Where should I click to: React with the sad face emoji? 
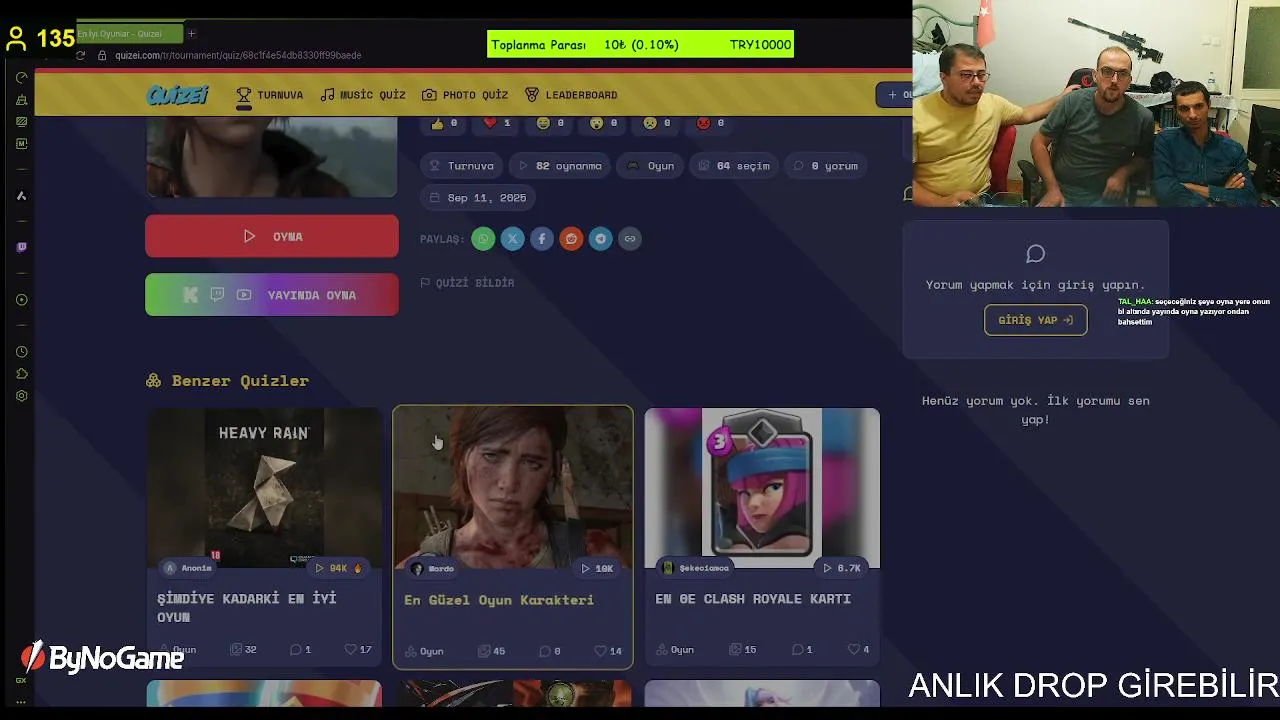click(657, 123)
